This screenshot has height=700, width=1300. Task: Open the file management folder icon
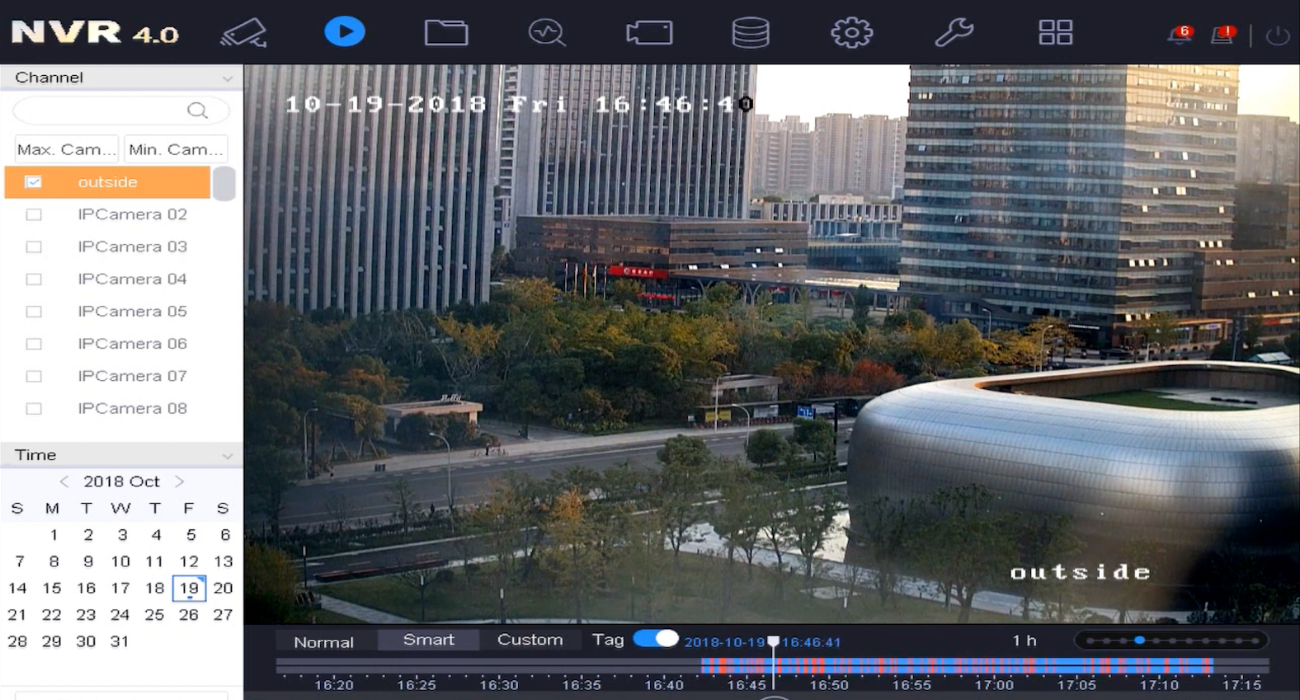[446, 32]
